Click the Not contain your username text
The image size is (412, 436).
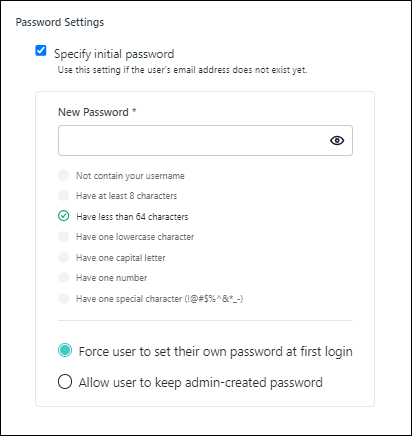[x=130, y=176]
